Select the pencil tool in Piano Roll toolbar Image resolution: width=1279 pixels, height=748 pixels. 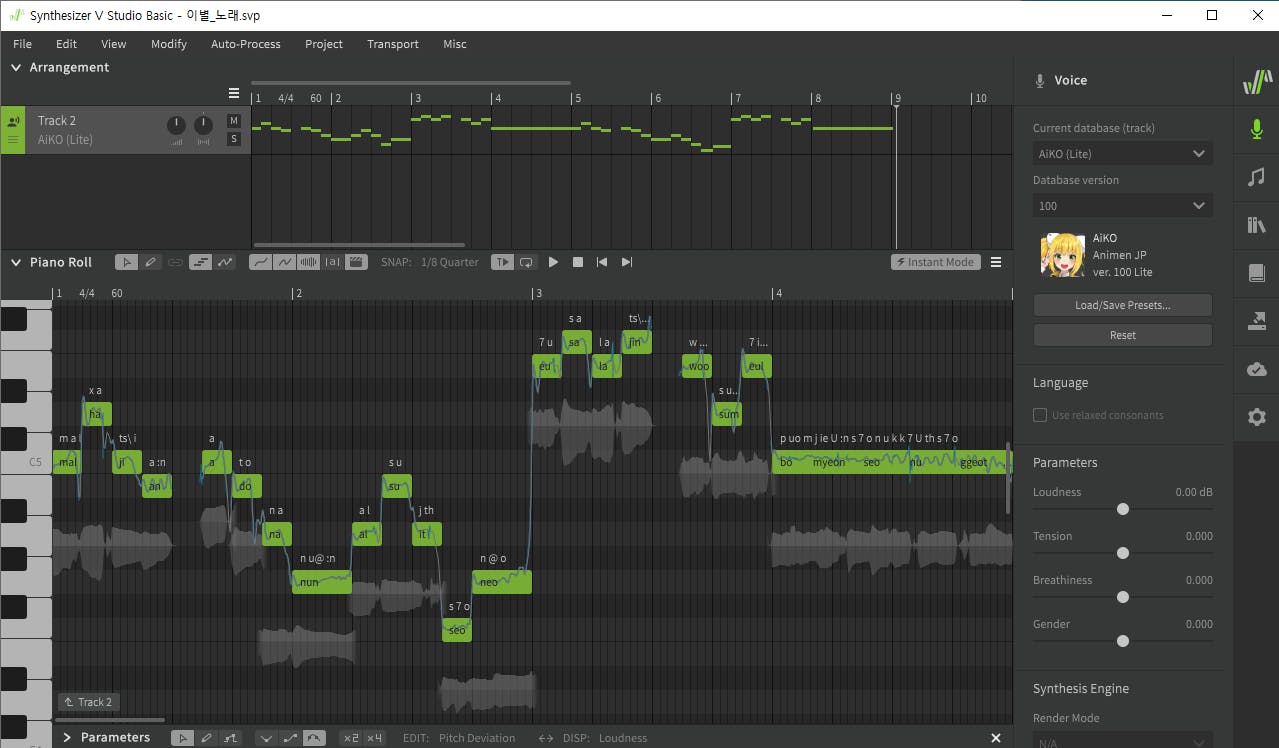[x=150, y=262]
